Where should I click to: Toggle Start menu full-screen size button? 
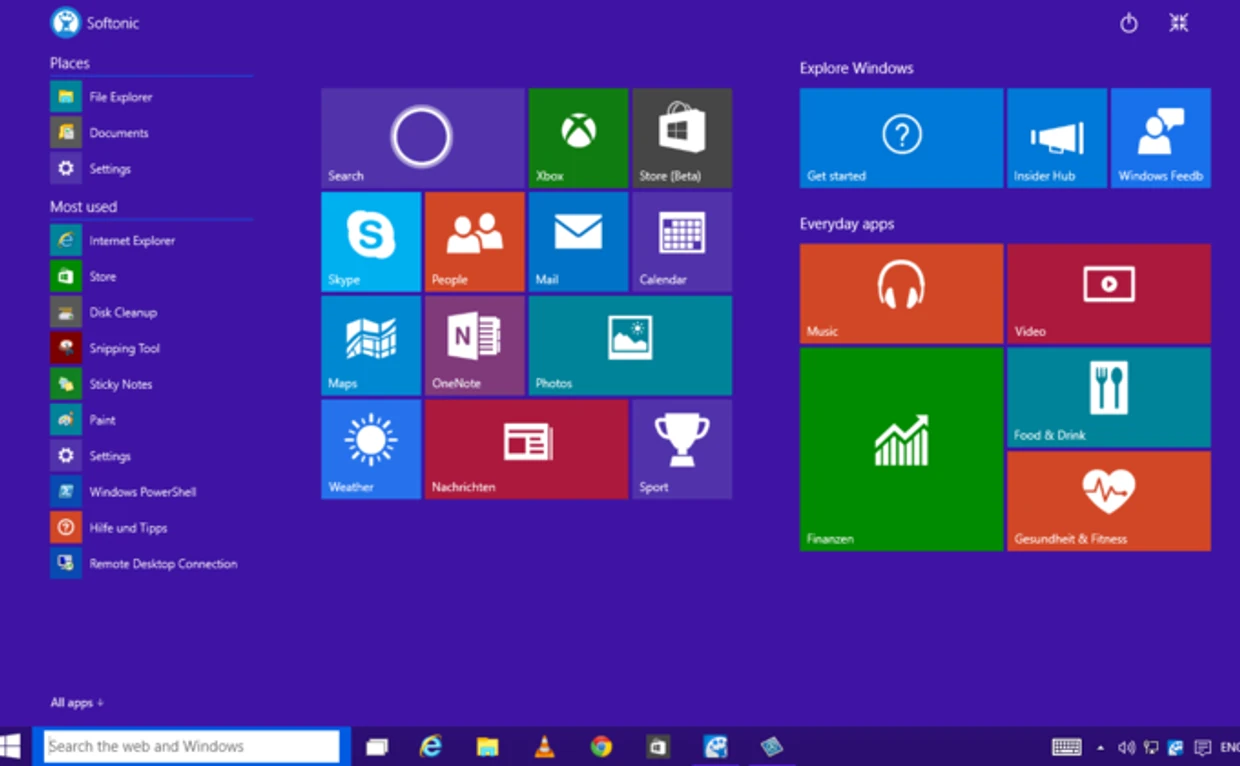(x=1179, y=23)
